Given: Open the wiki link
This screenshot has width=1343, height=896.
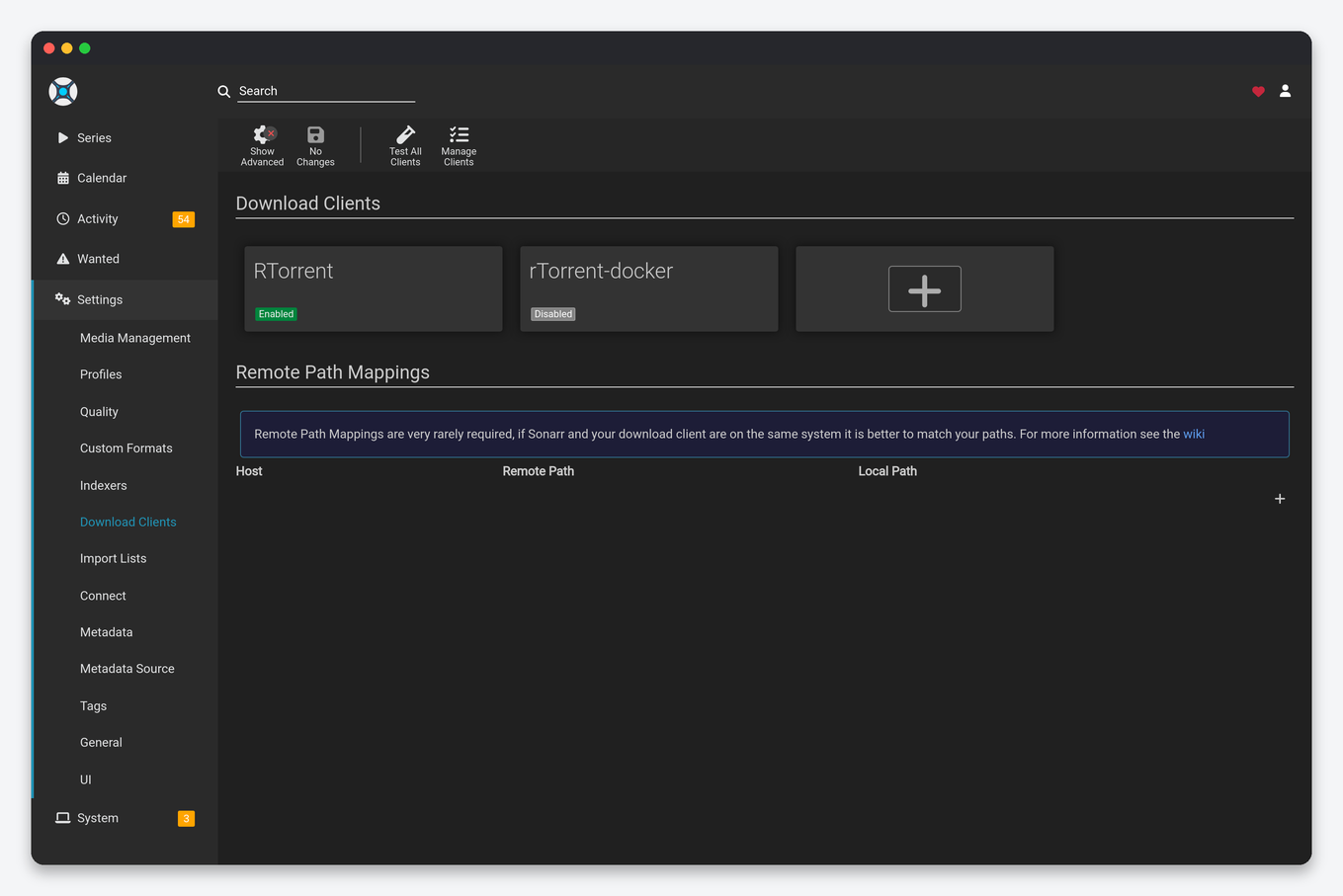Looking at the screenshot, I should [1194, 435].
